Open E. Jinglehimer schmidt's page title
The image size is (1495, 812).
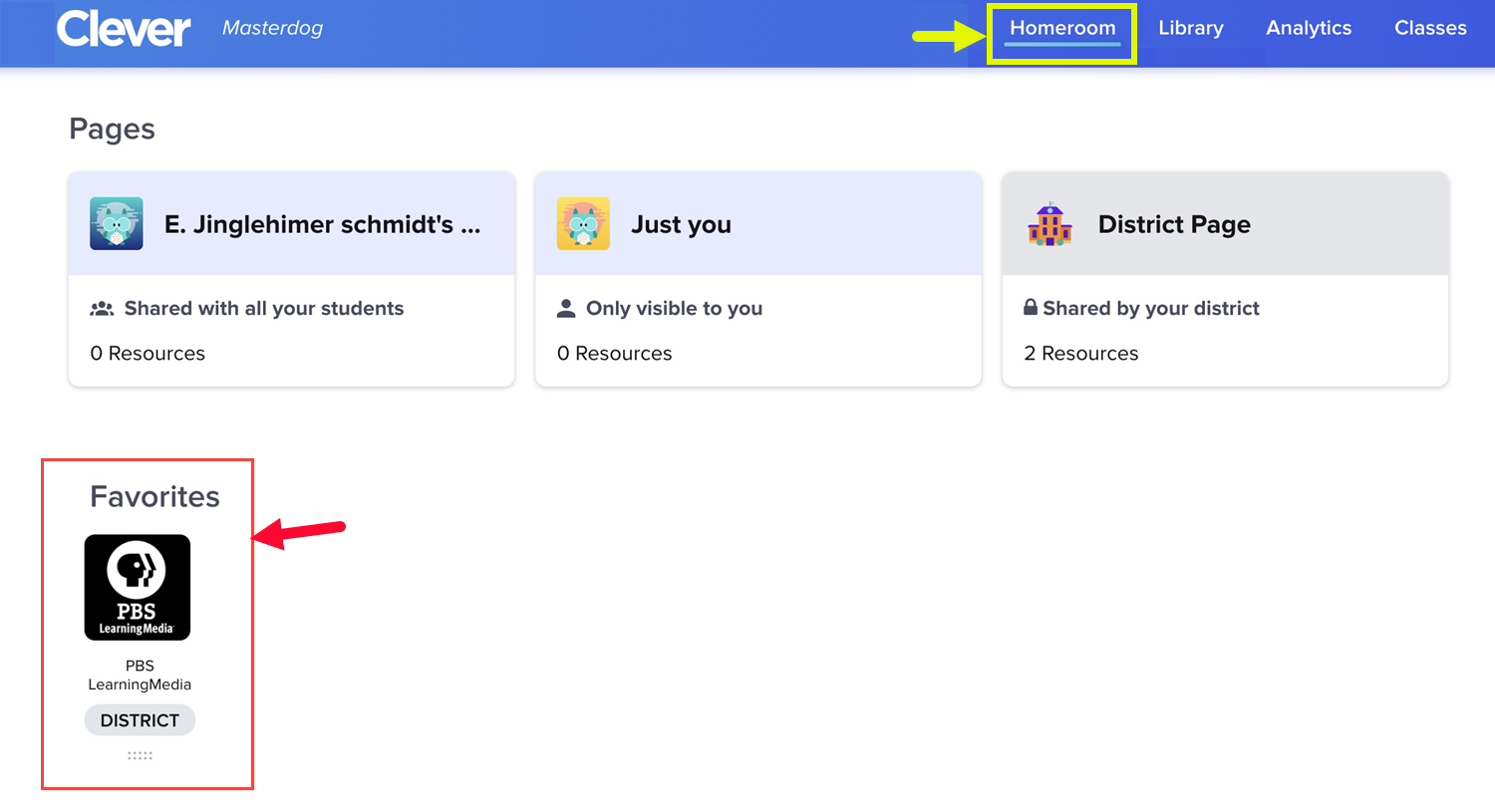point(322,225)
